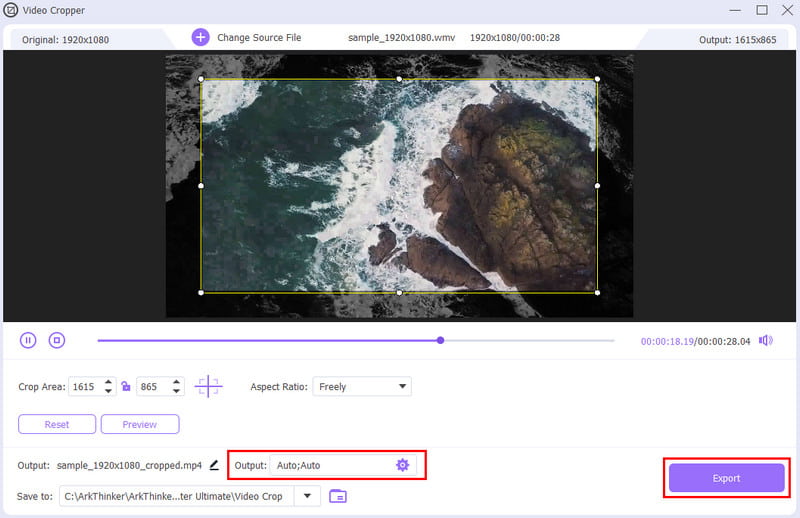Expand the Aspect Ratio Freely dropdown
The height and width of the screenshot is (518, 800).
[x=403, y=386]
